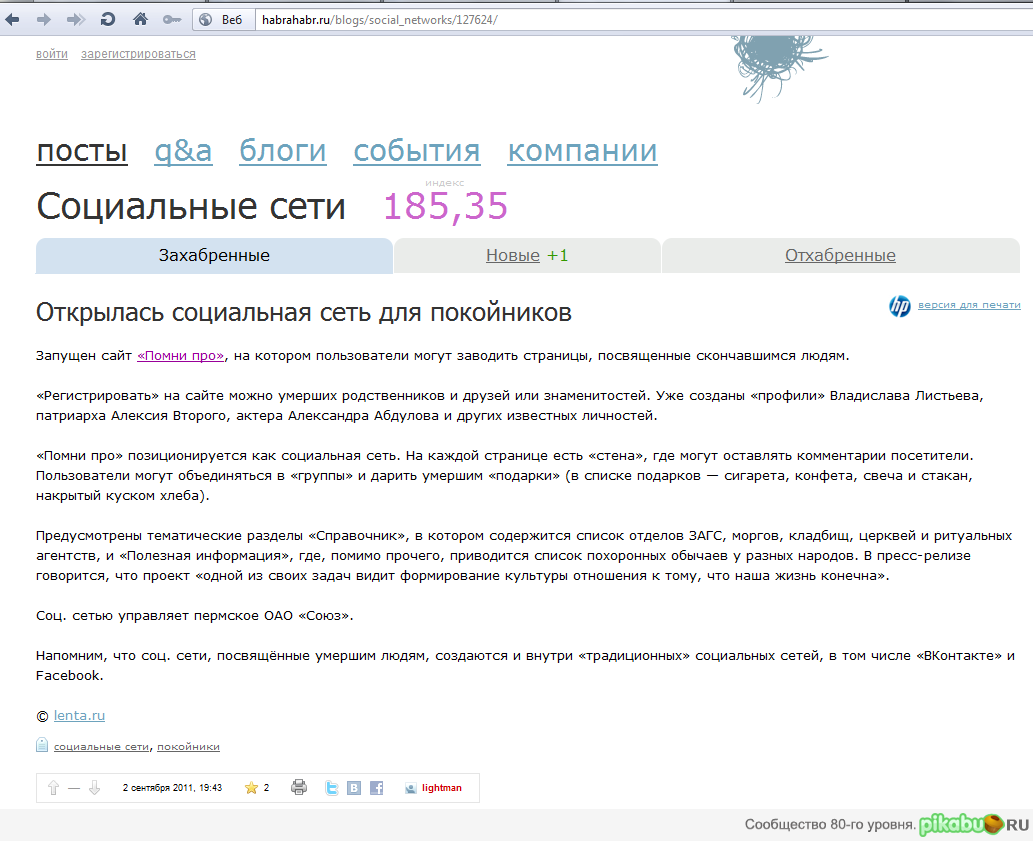Open the «Отхабренные» tab

[841, 255]
